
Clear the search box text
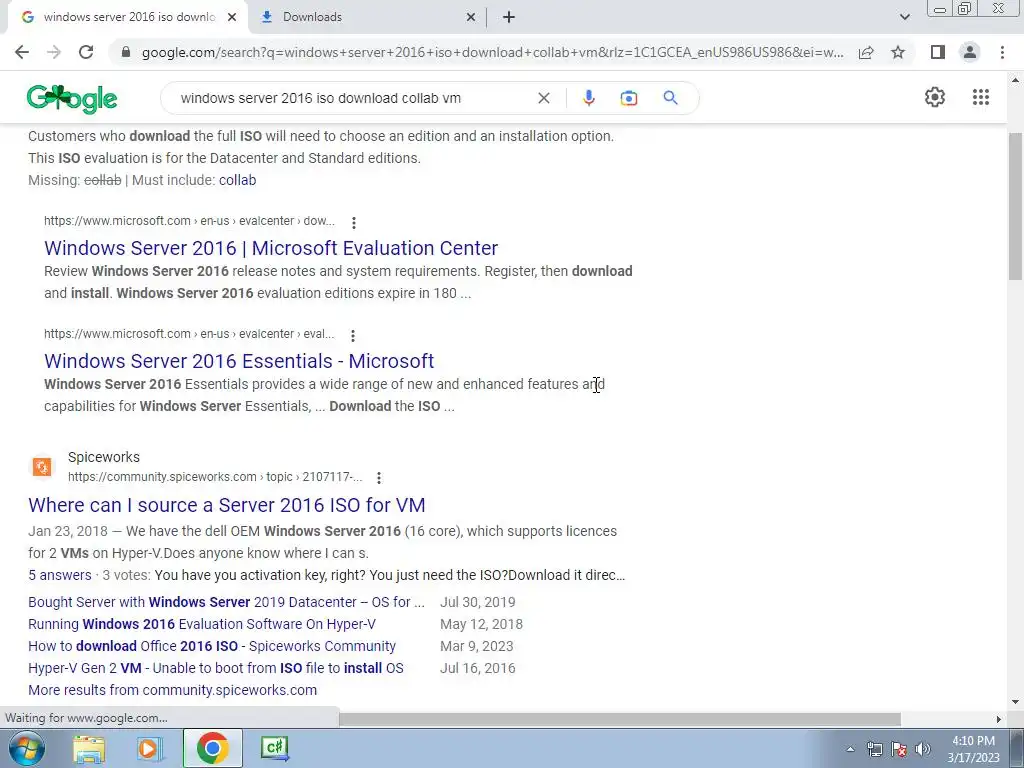click(543, 98)
